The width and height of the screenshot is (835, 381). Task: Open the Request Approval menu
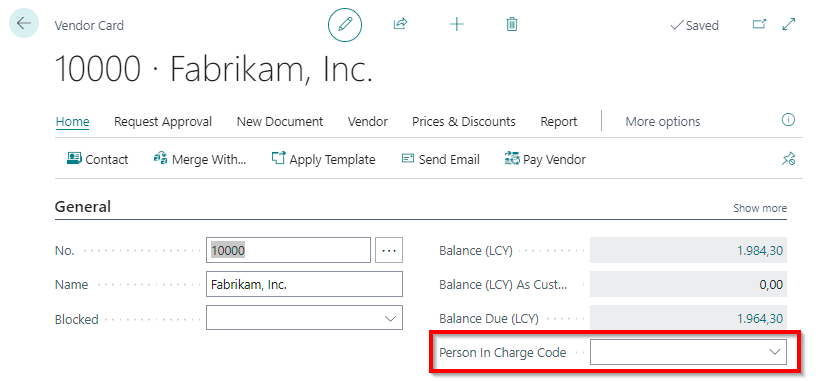click(x=163, y=121)
